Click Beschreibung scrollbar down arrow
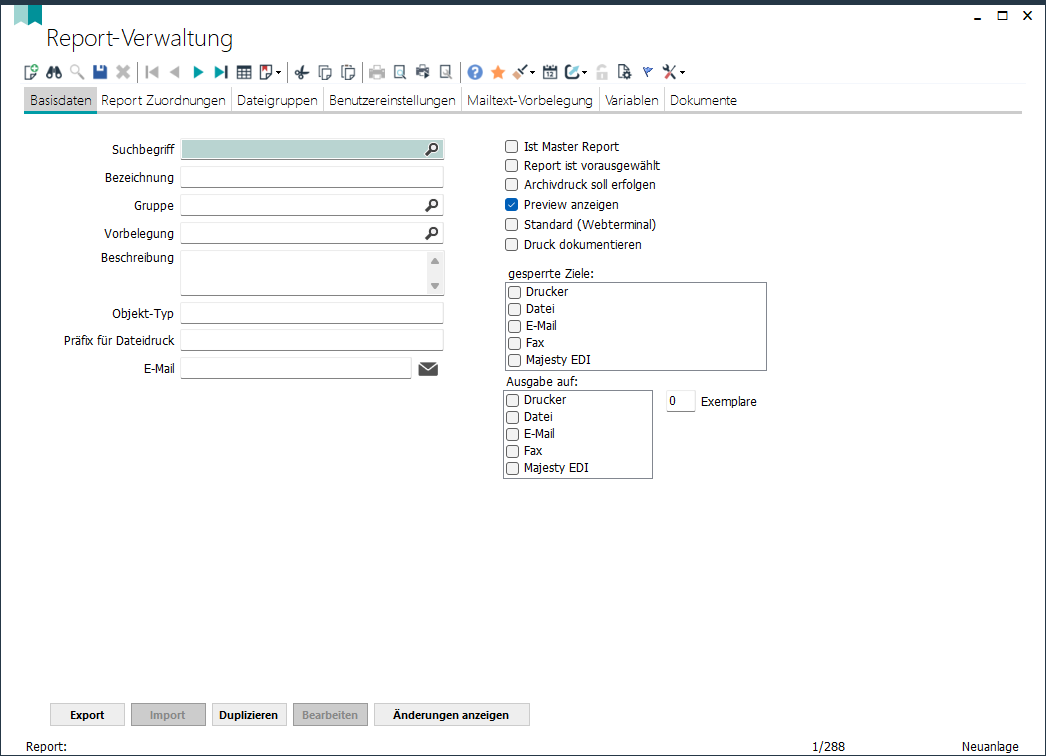This screenshot has width=1046, height=756. (435, 286)
